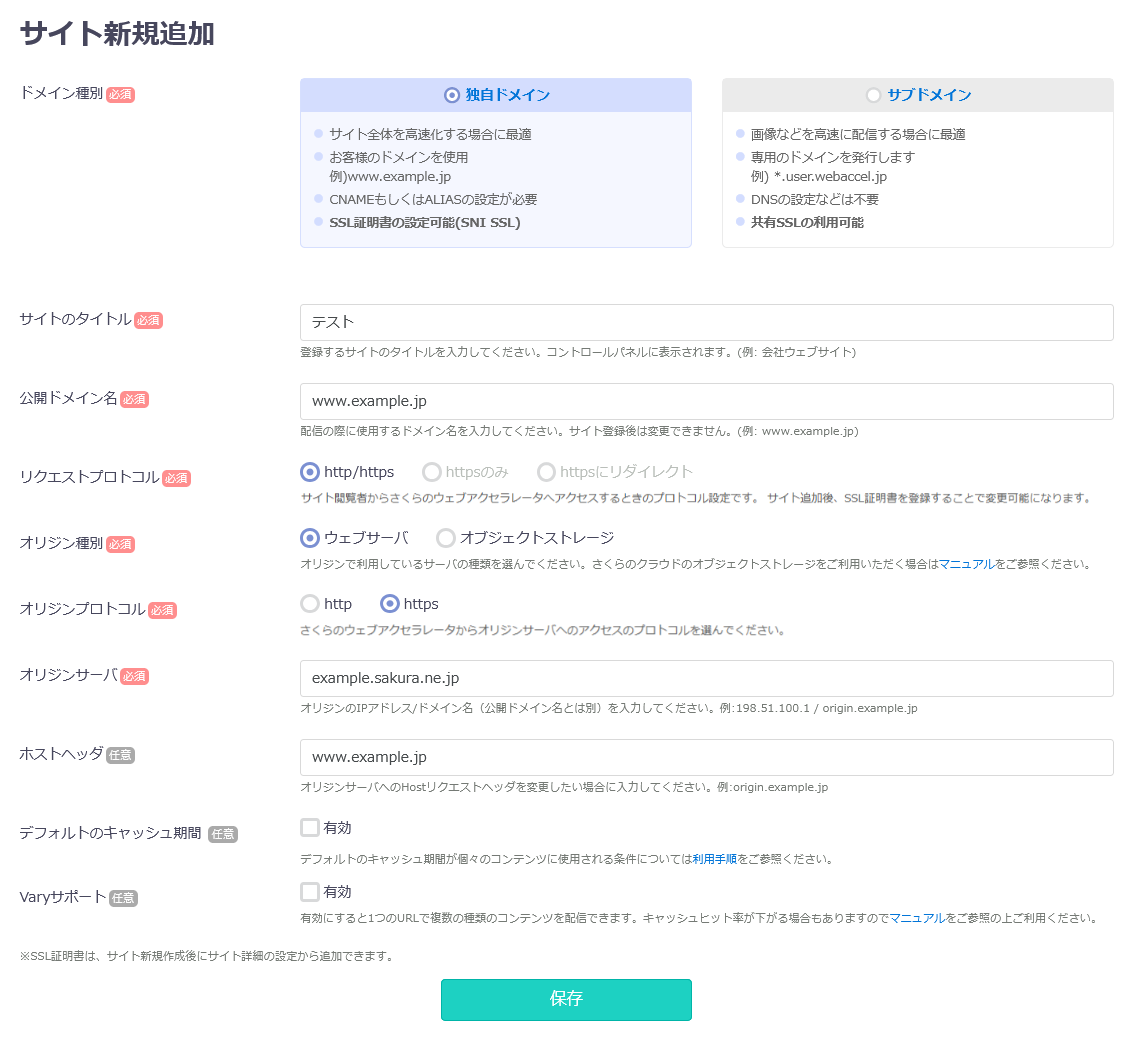Select the httpsにリダイレクト radio option
The height and width of the screenshot is (1040, 1135).
coord(546,472)
